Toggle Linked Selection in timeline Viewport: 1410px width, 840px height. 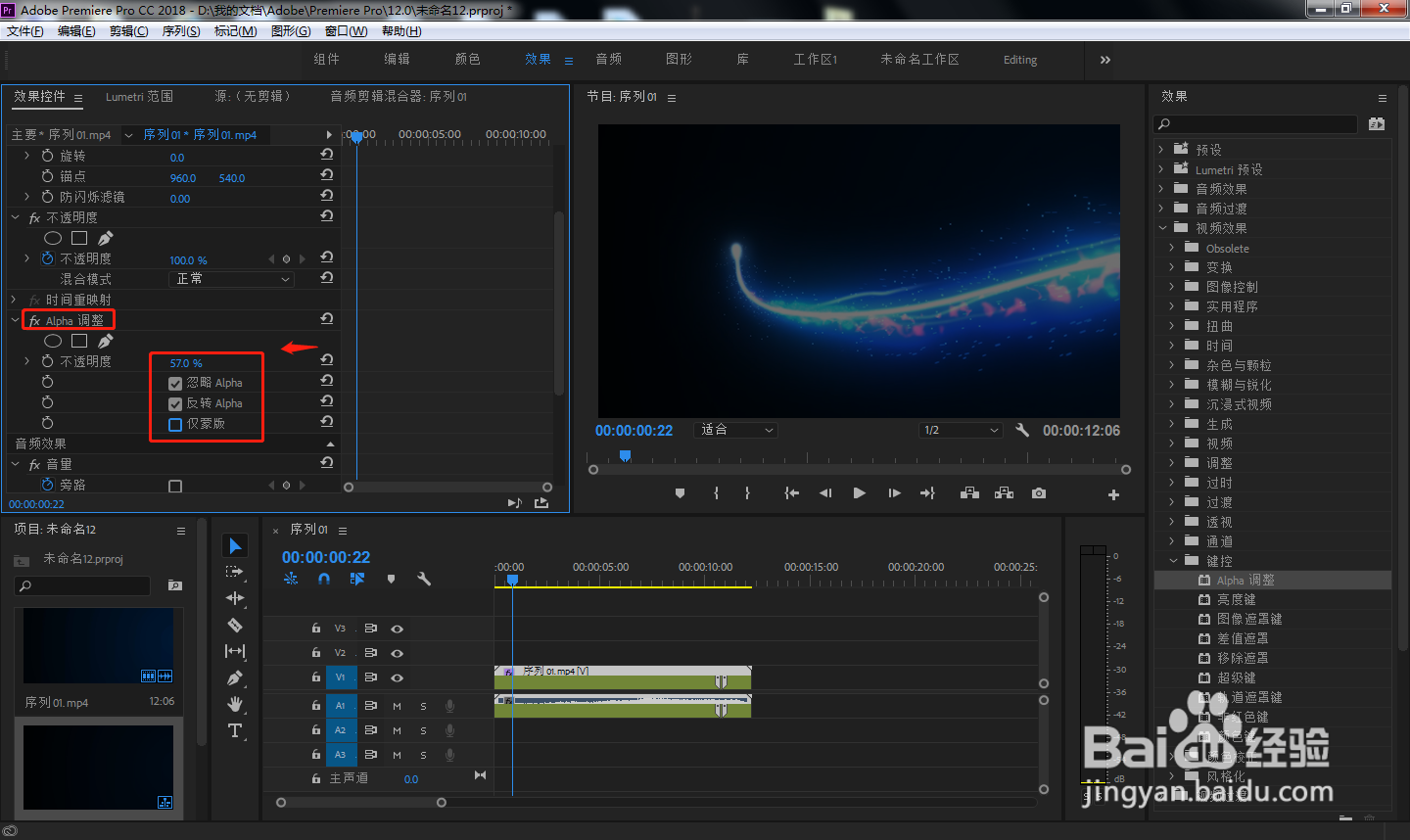357,579
